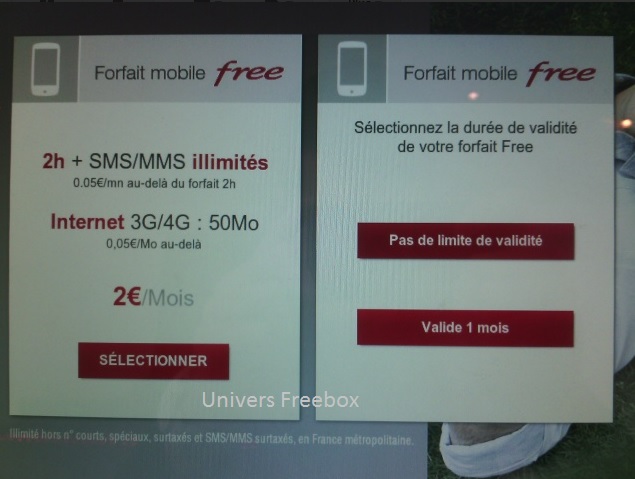This screenshot has height=479, width=635.
Task: Choose "Pas de limite de validité"
Action: coord(466,241)
